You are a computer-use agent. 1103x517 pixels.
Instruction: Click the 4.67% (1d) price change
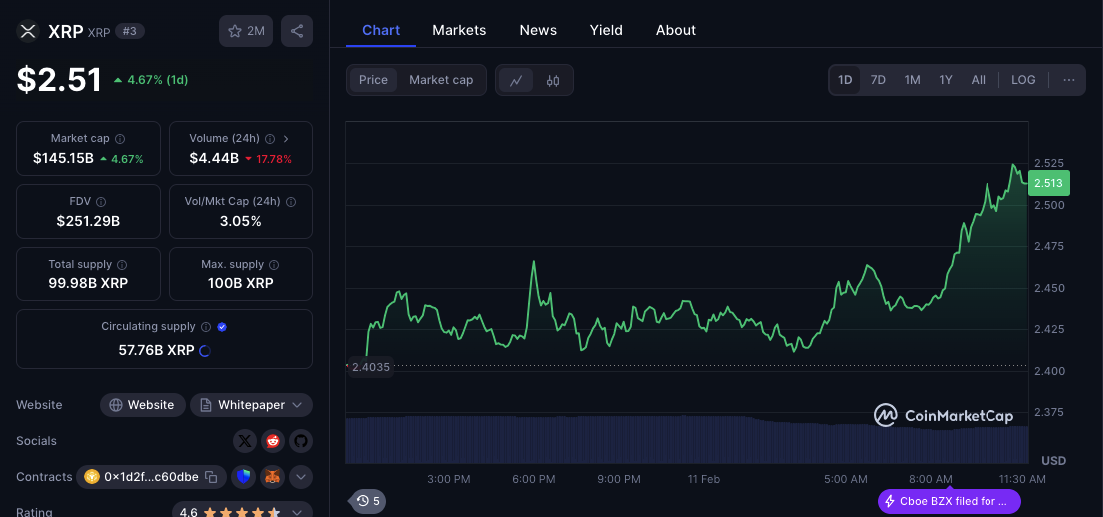(151, 80)
